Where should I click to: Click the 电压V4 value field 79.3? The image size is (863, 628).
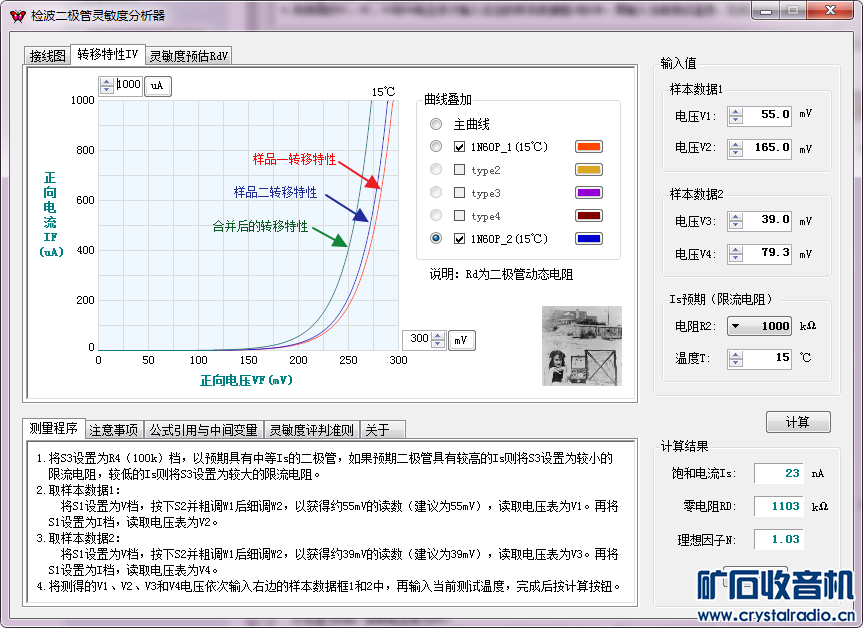(x=767, y=253)
